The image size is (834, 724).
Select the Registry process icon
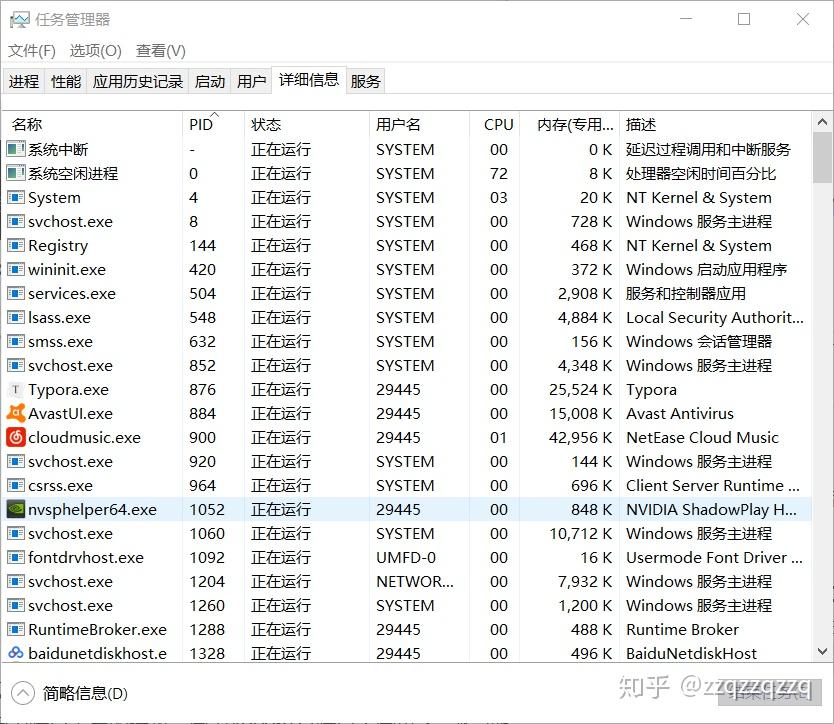click(14, 245)
